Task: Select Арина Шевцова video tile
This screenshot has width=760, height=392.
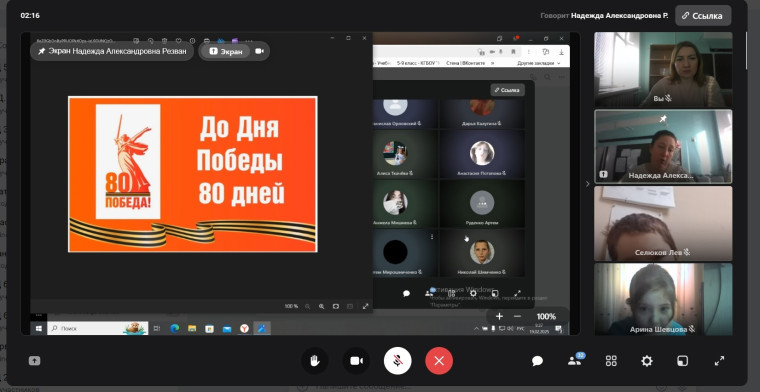Action: (x=663, y=299)
